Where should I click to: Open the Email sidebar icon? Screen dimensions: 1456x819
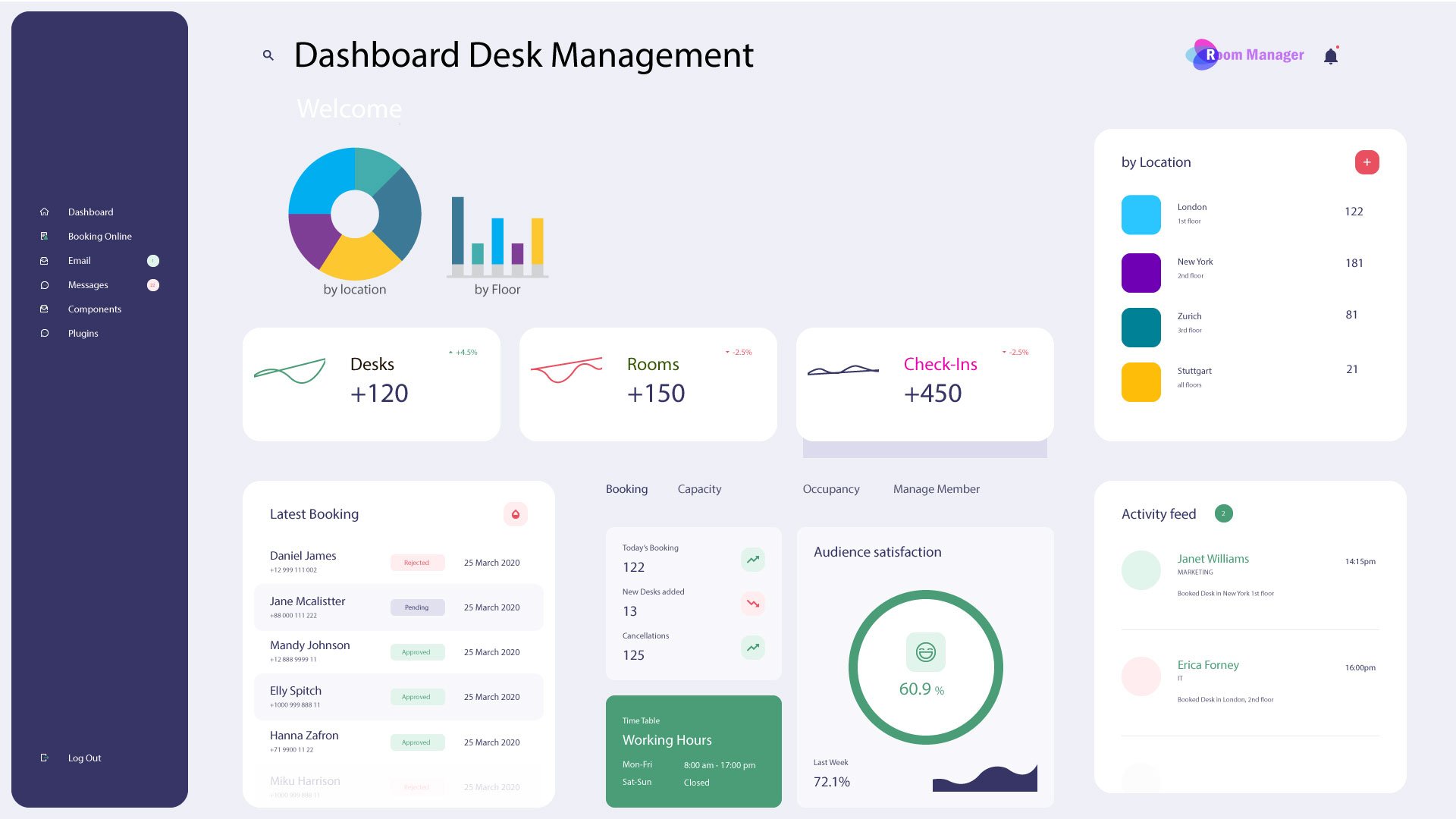[45, 260]
